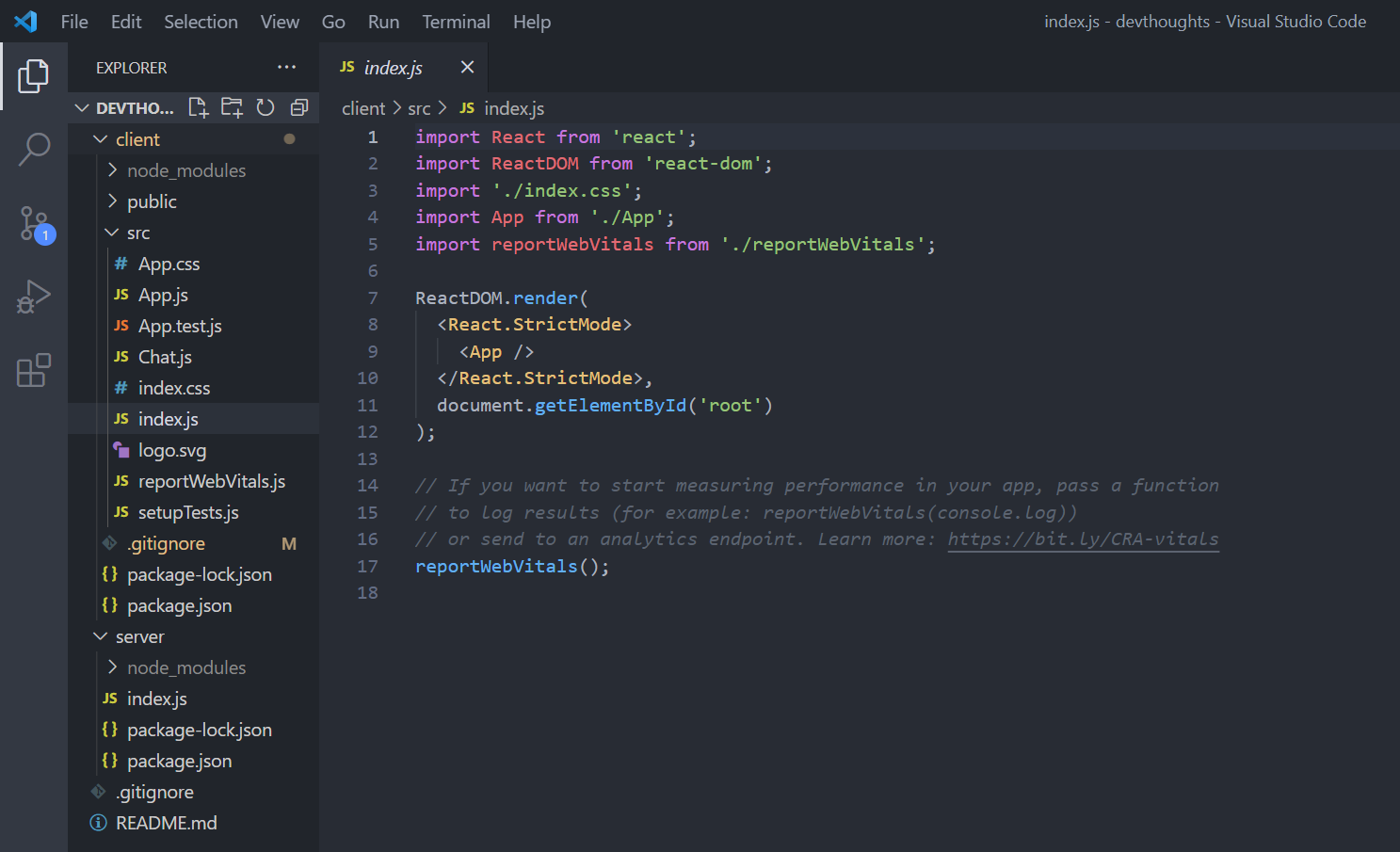
Task: Close the index.js editor tab
Action: [x=467, y=67]
